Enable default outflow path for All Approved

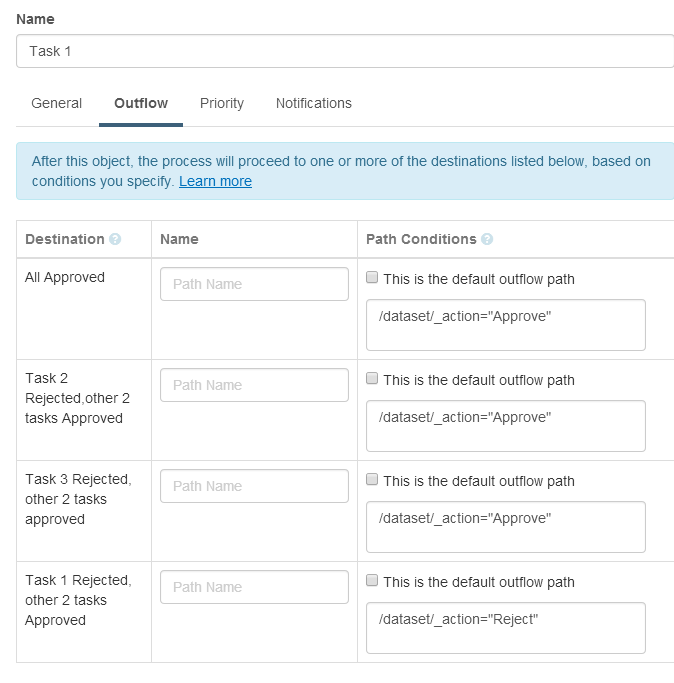(x=372, y=277)
